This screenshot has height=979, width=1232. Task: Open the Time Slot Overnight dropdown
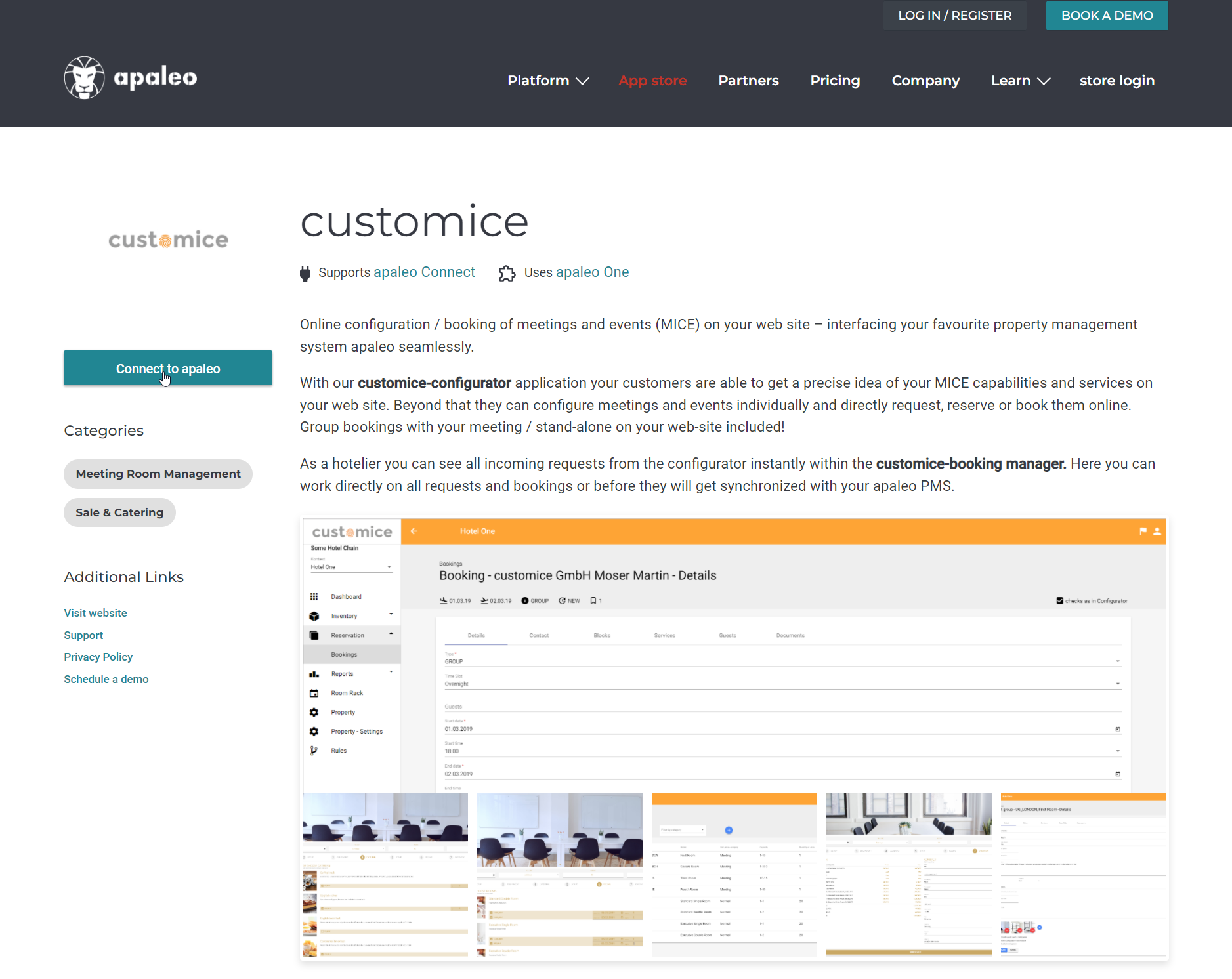(x=783, y=684)
